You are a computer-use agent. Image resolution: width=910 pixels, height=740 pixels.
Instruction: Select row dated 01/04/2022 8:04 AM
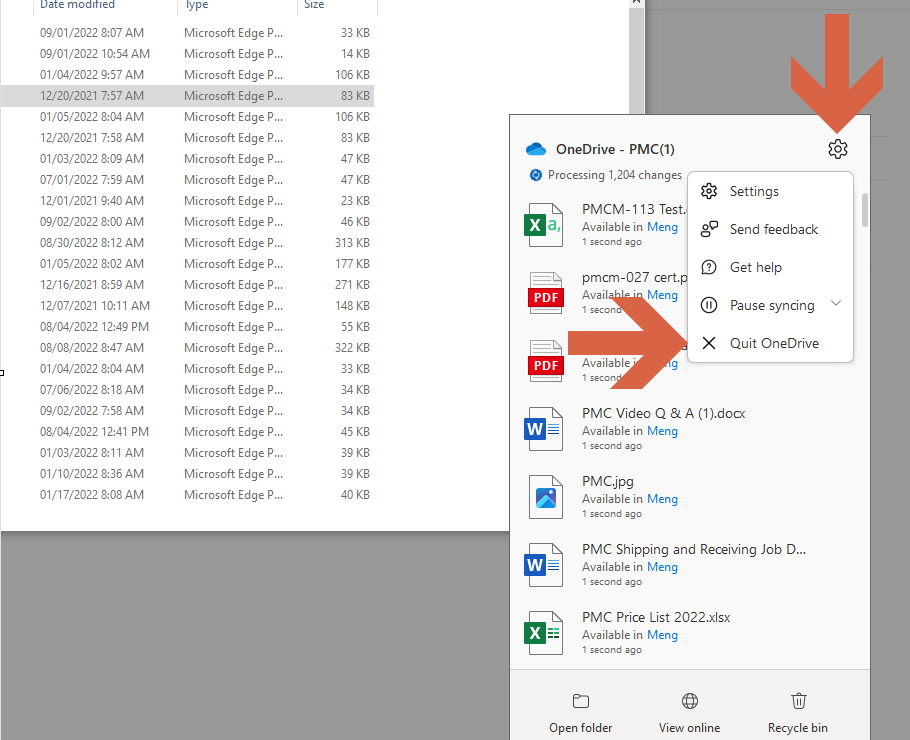click(x=187, y=369)
